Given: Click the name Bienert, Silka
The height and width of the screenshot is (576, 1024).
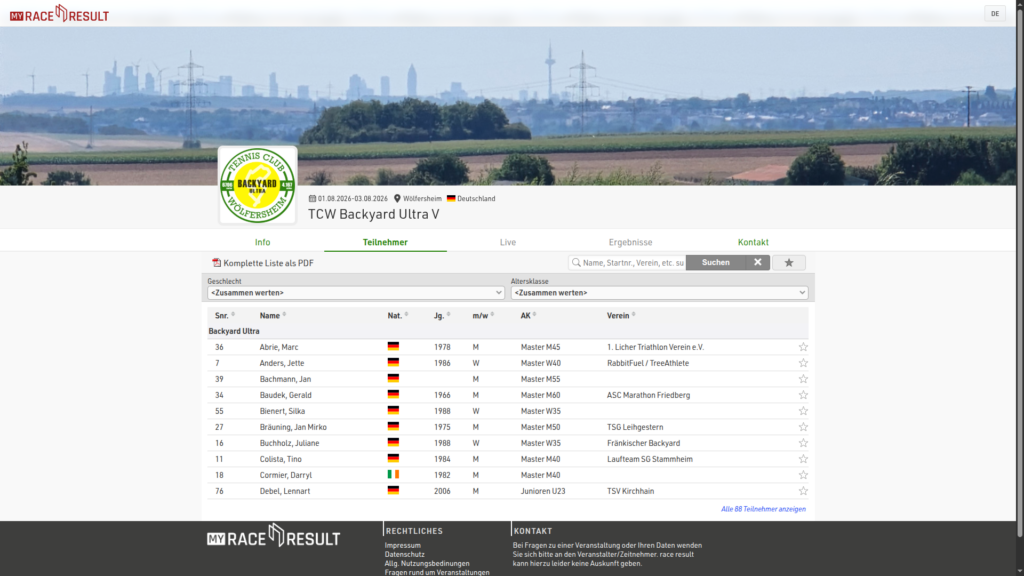Looking at the screenshot, I should coord(282,411).
